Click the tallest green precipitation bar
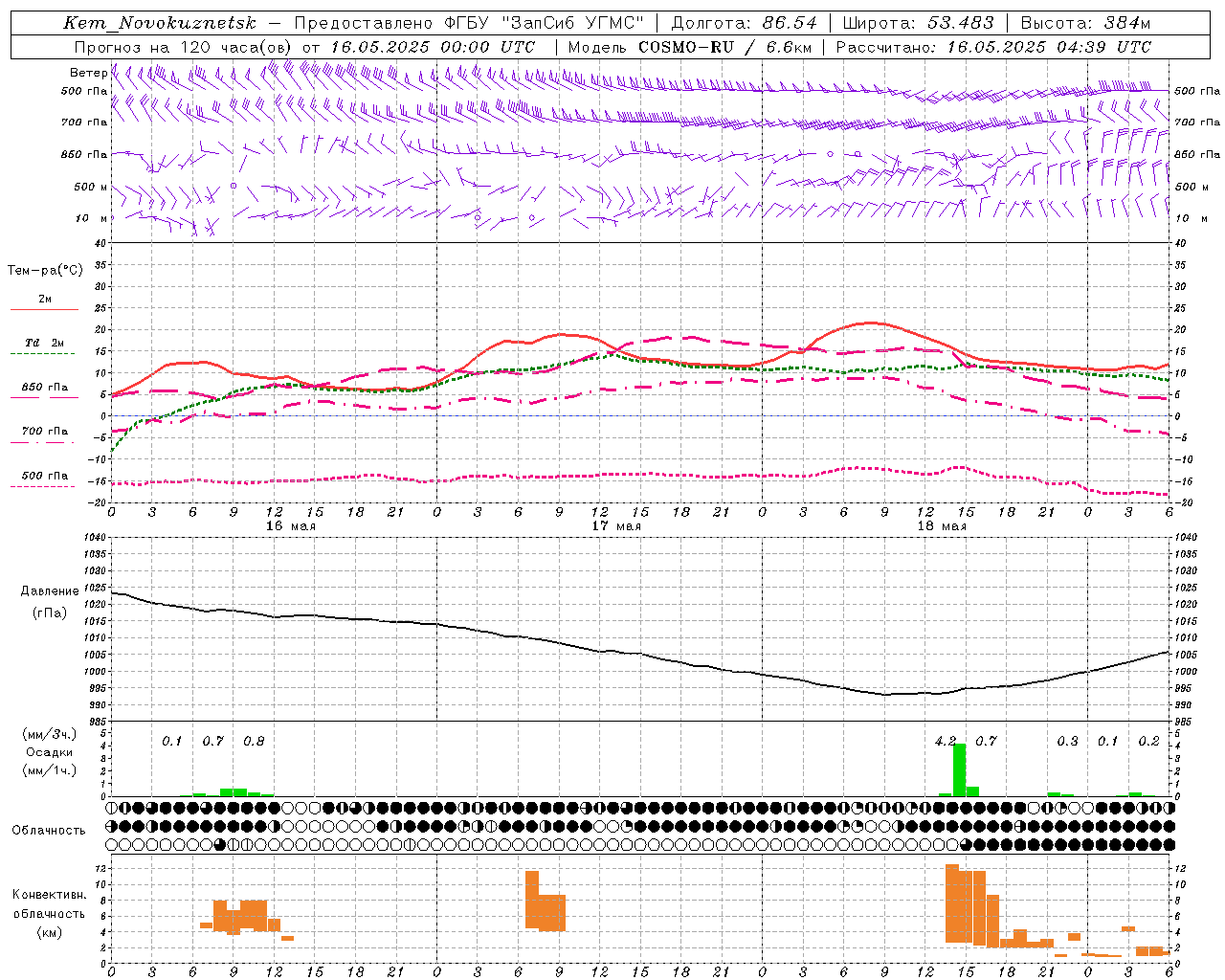 coord(959,769)
